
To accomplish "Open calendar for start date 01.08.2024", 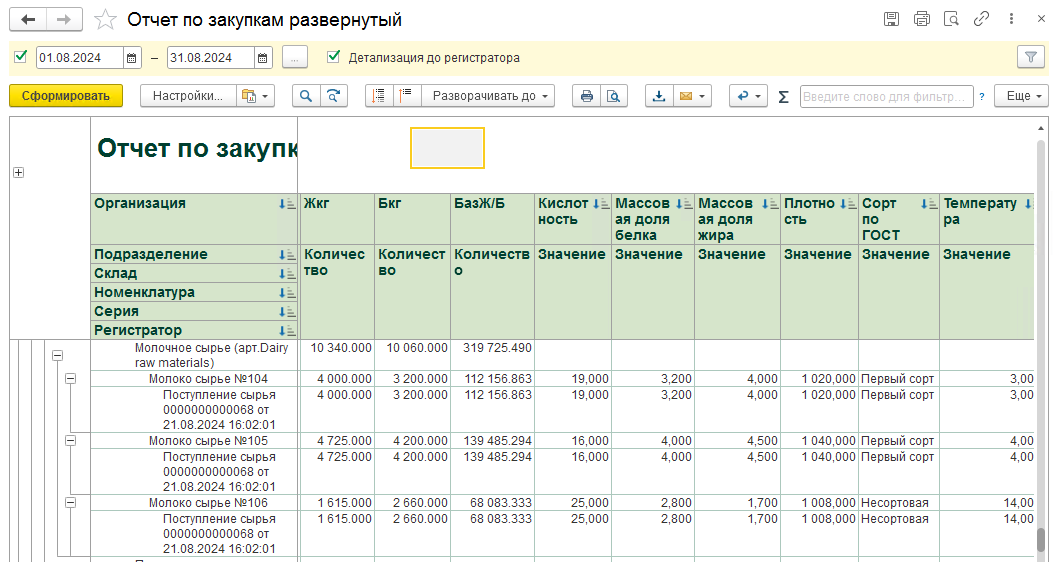I will click(x=132, y=58).
